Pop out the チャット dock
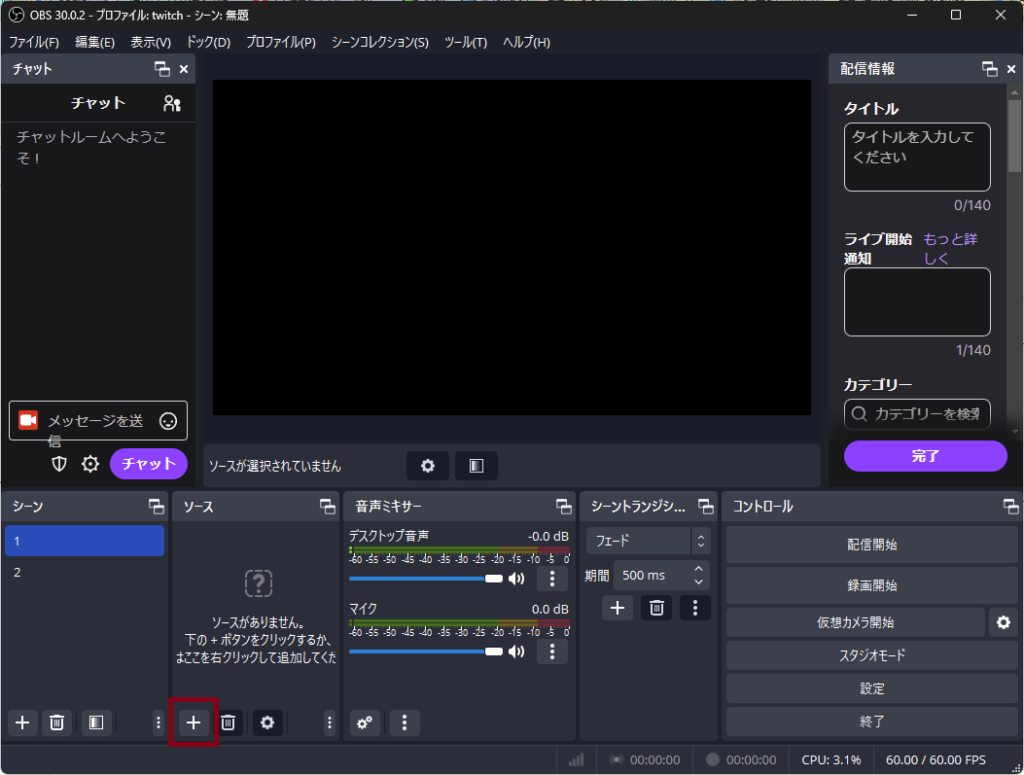The image size is (1024, 775). click(164, 69)
